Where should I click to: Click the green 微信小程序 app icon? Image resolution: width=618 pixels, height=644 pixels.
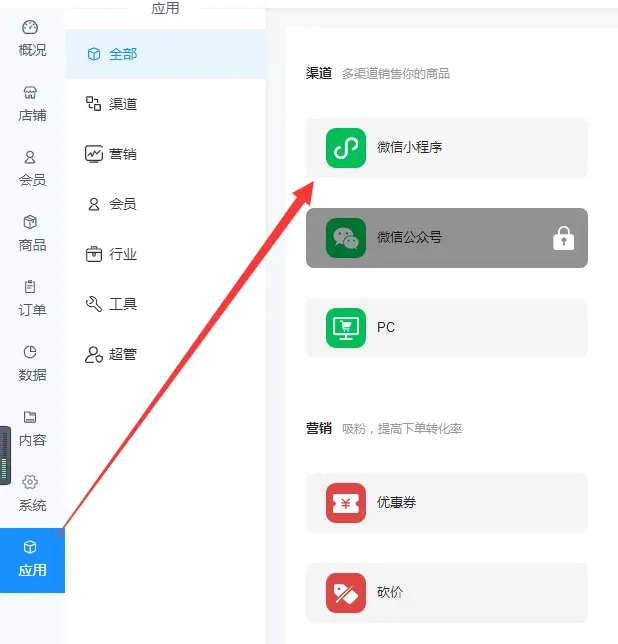point(346,148)
